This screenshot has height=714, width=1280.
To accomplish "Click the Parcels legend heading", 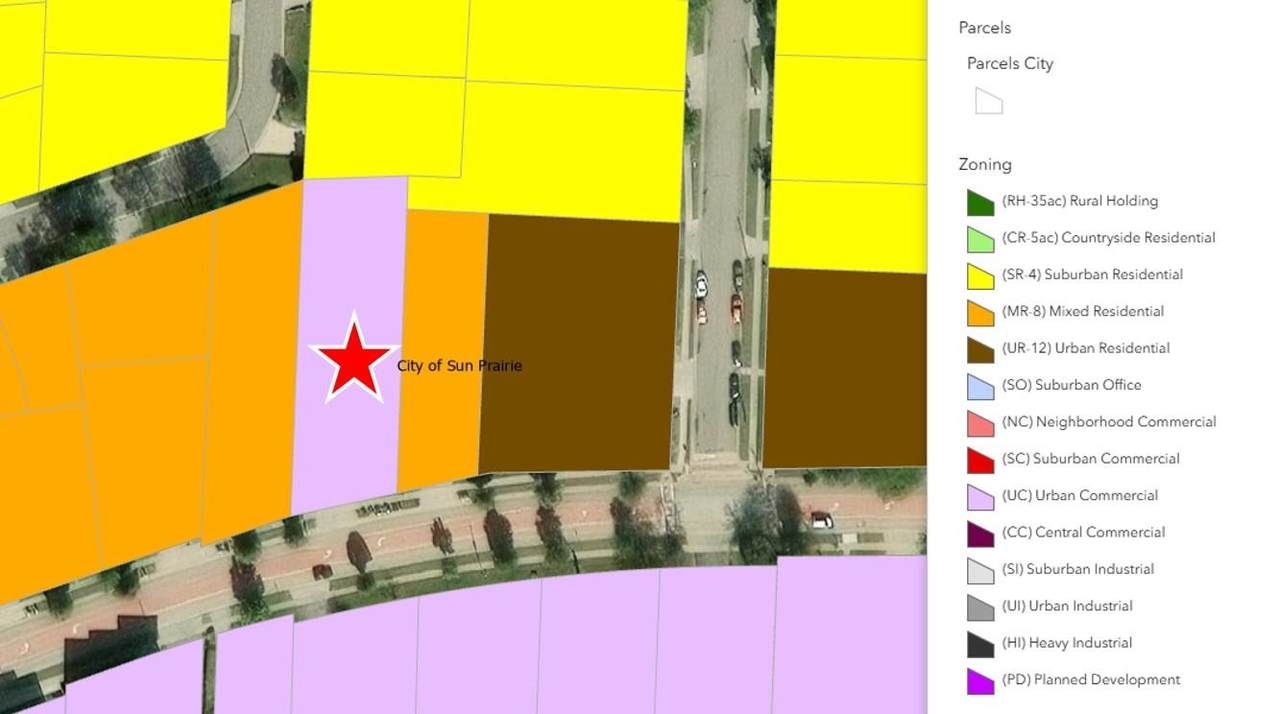I will tap(985, 28).
